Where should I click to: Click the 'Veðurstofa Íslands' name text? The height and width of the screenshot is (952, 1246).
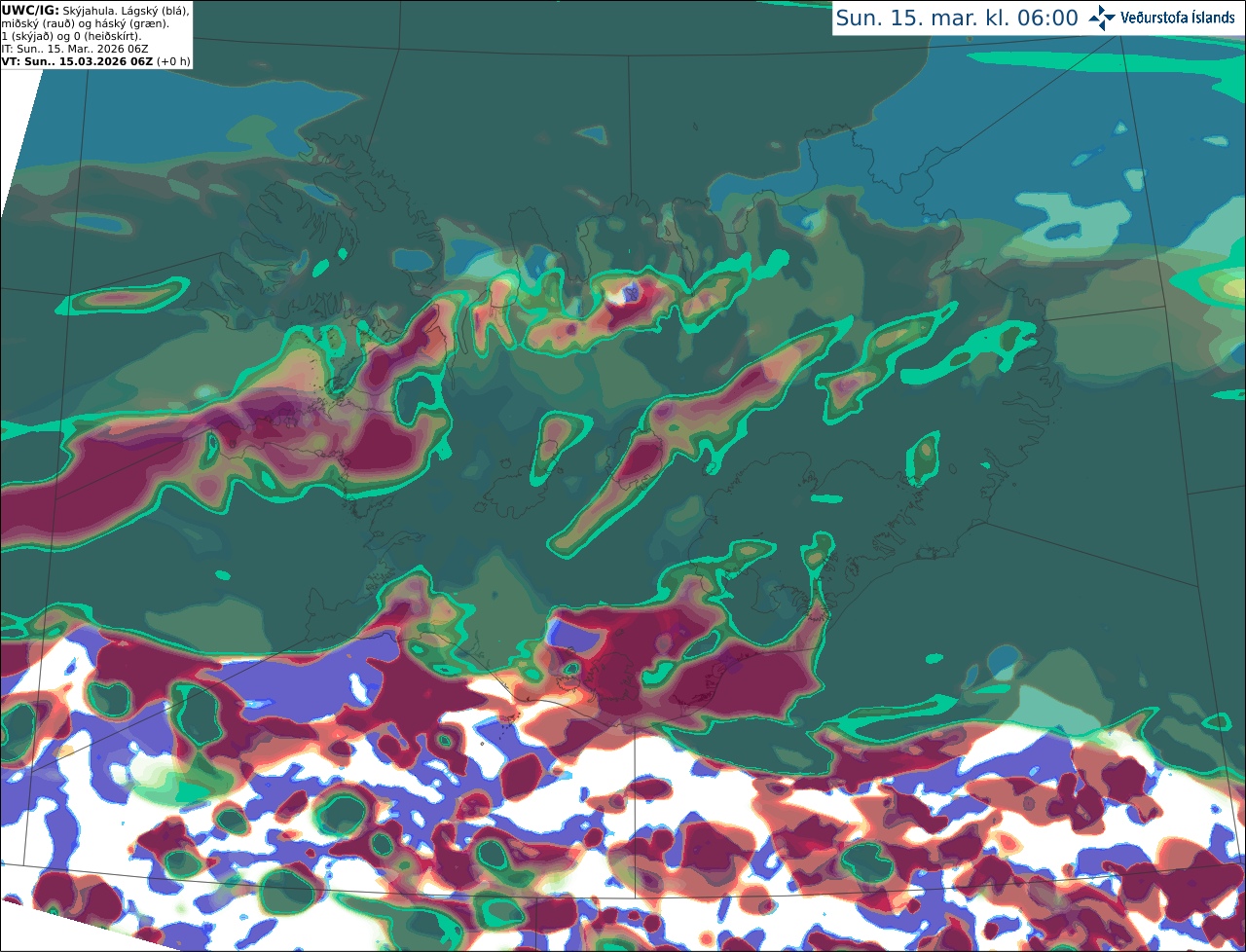tap(1178, 18)
